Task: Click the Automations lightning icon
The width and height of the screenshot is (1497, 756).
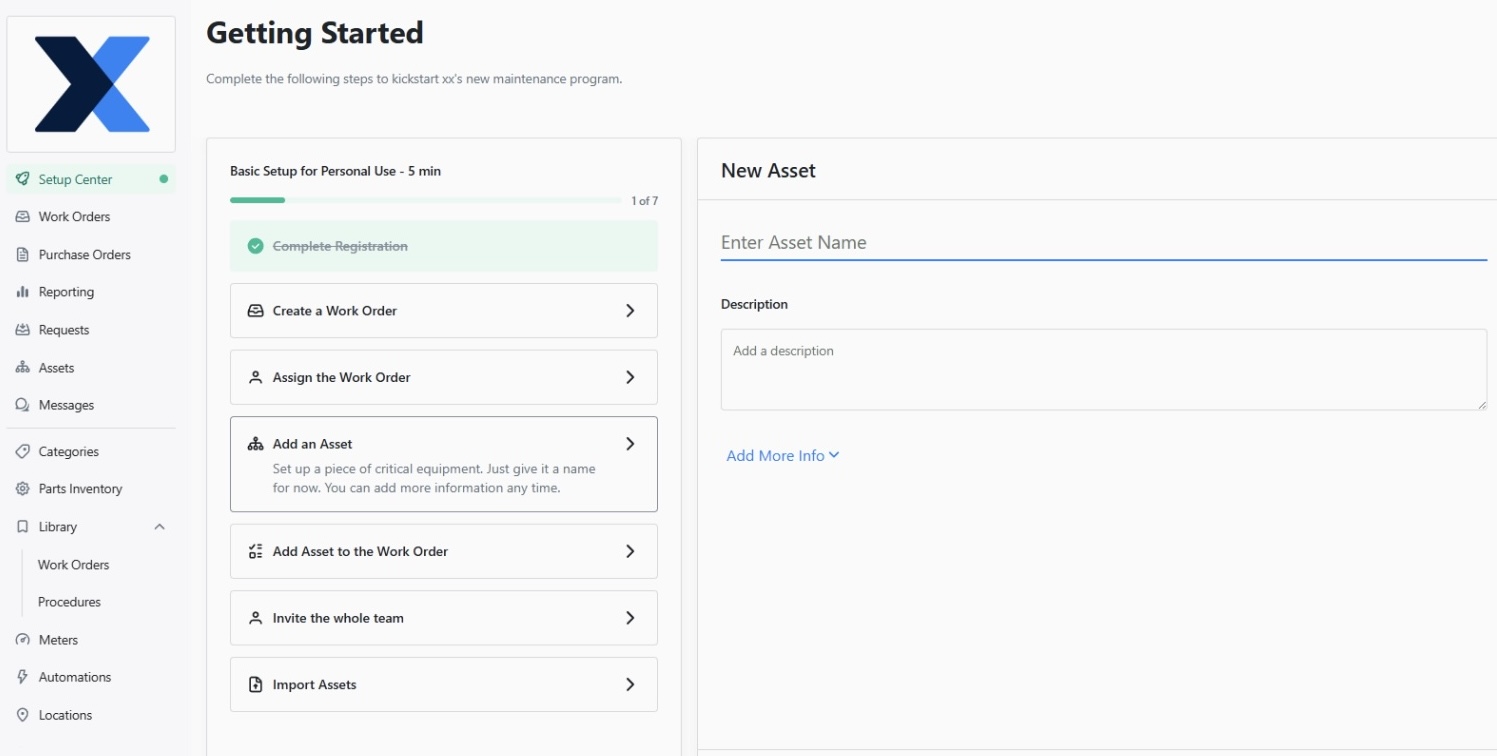Action: 22,676
